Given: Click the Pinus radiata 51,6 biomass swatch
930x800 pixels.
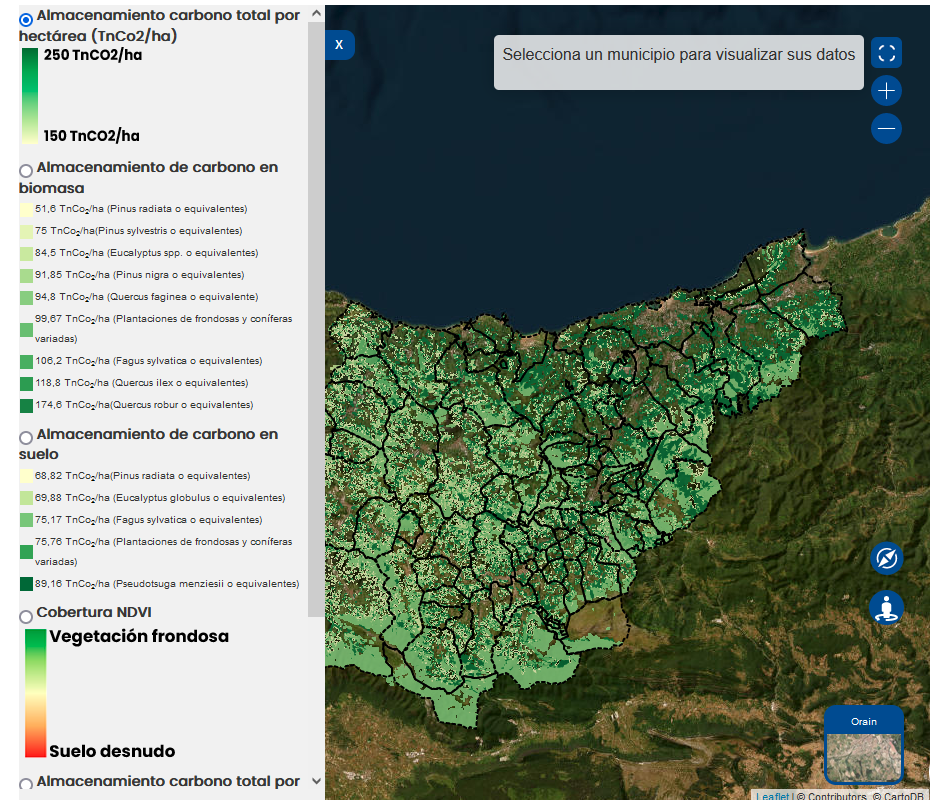Looking at the screenshot, I should pyautogui.click(x=26, y=209).
